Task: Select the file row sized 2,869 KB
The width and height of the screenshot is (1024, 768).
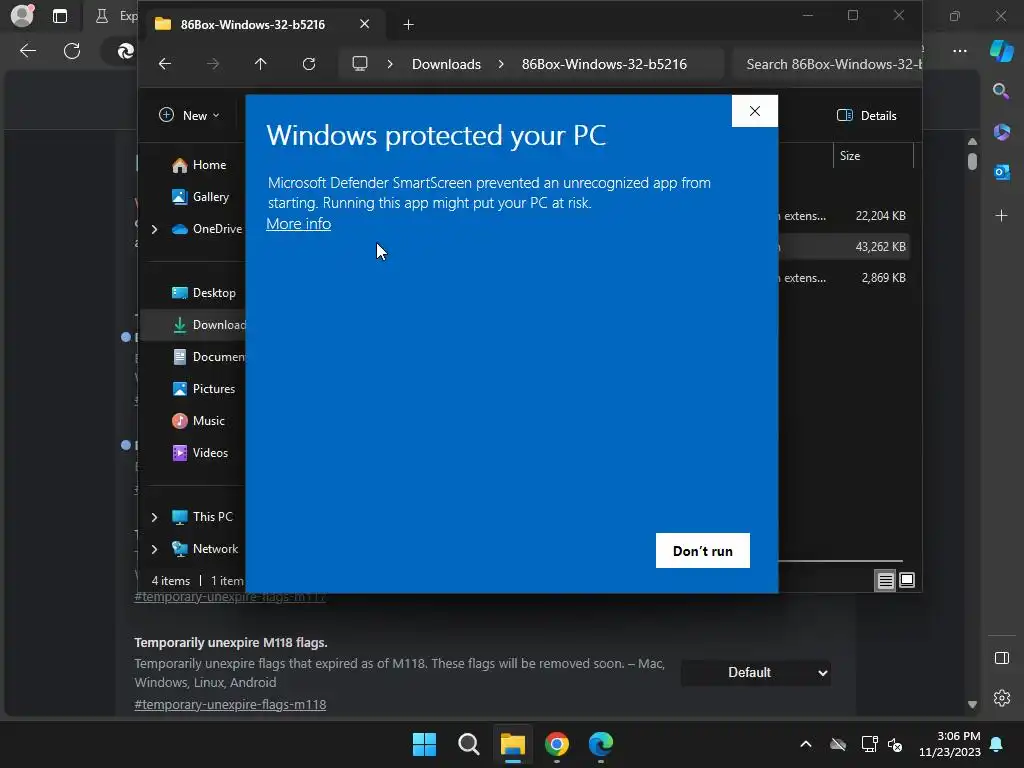Action: pos(842,278)
